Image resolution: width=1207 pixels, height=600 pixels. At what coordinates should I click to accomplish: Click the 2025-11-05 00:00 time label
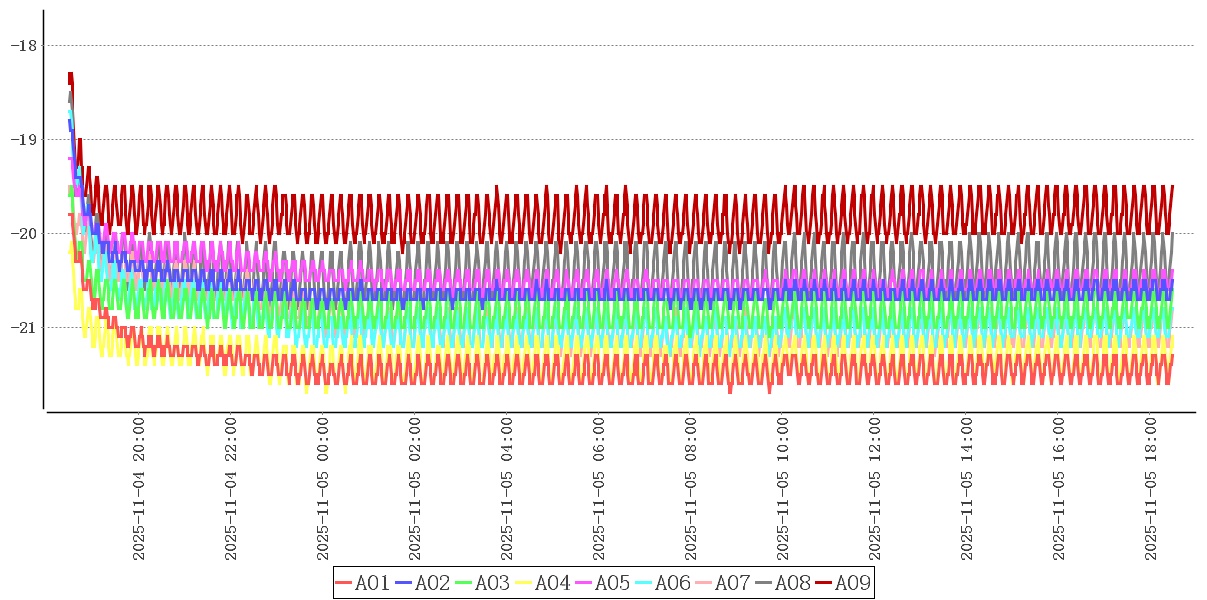323,489
